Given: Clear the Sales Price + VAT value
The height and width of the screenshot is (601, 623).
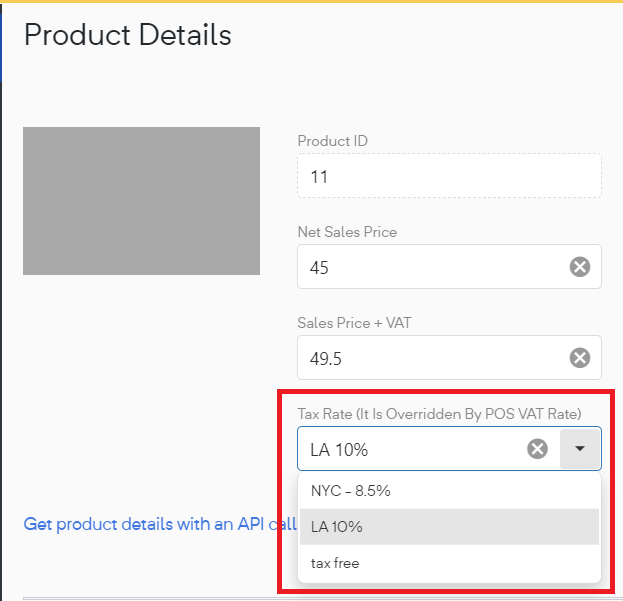Looking at the screenshot, I should (x=580, y=358).
